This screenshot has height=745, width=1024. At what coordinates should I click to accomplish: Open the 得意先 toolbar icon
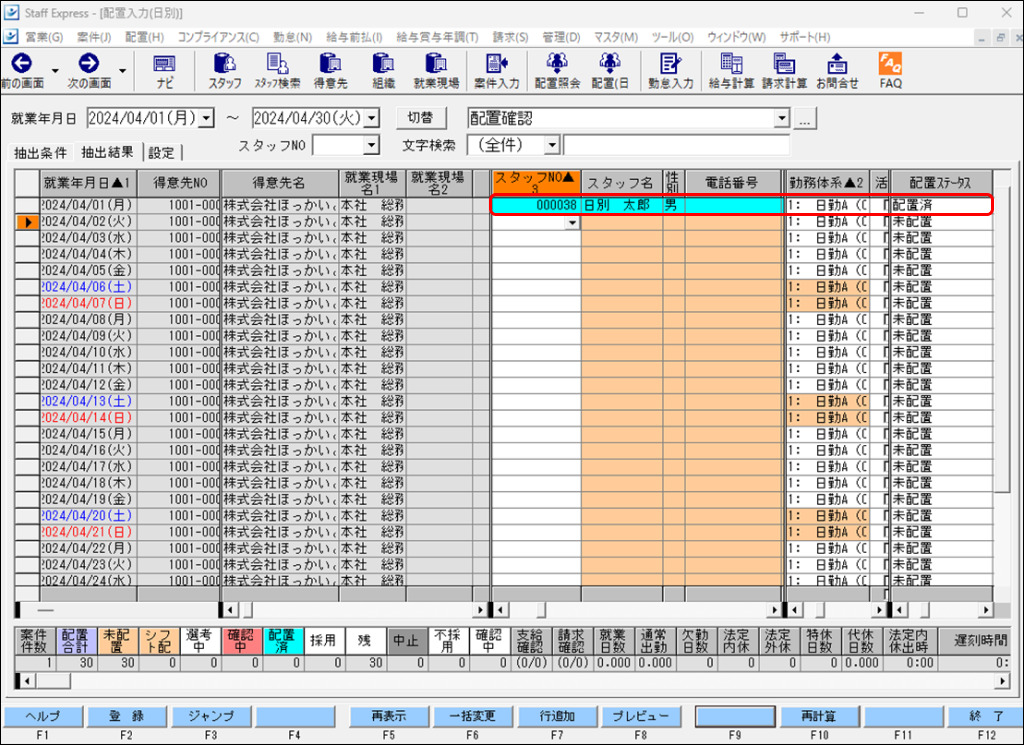tap(330, 71)
